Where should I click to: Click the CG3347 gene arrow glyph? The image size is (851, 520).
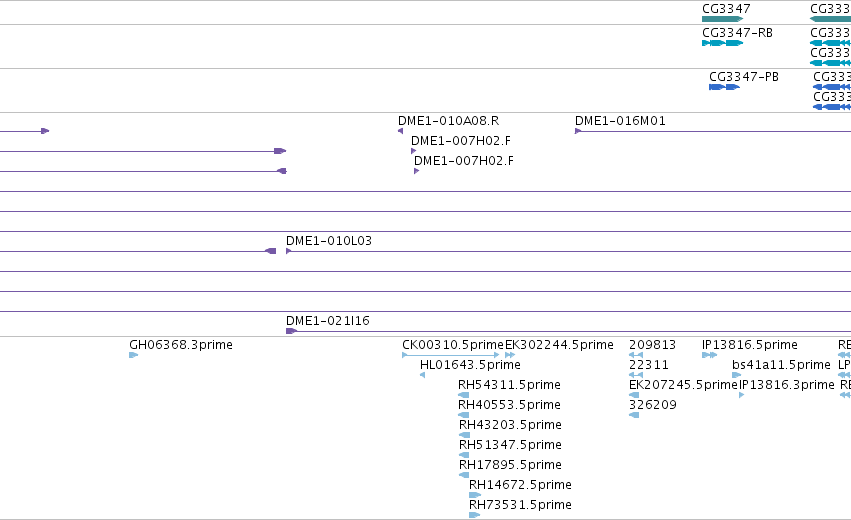(x=722, y=19)
